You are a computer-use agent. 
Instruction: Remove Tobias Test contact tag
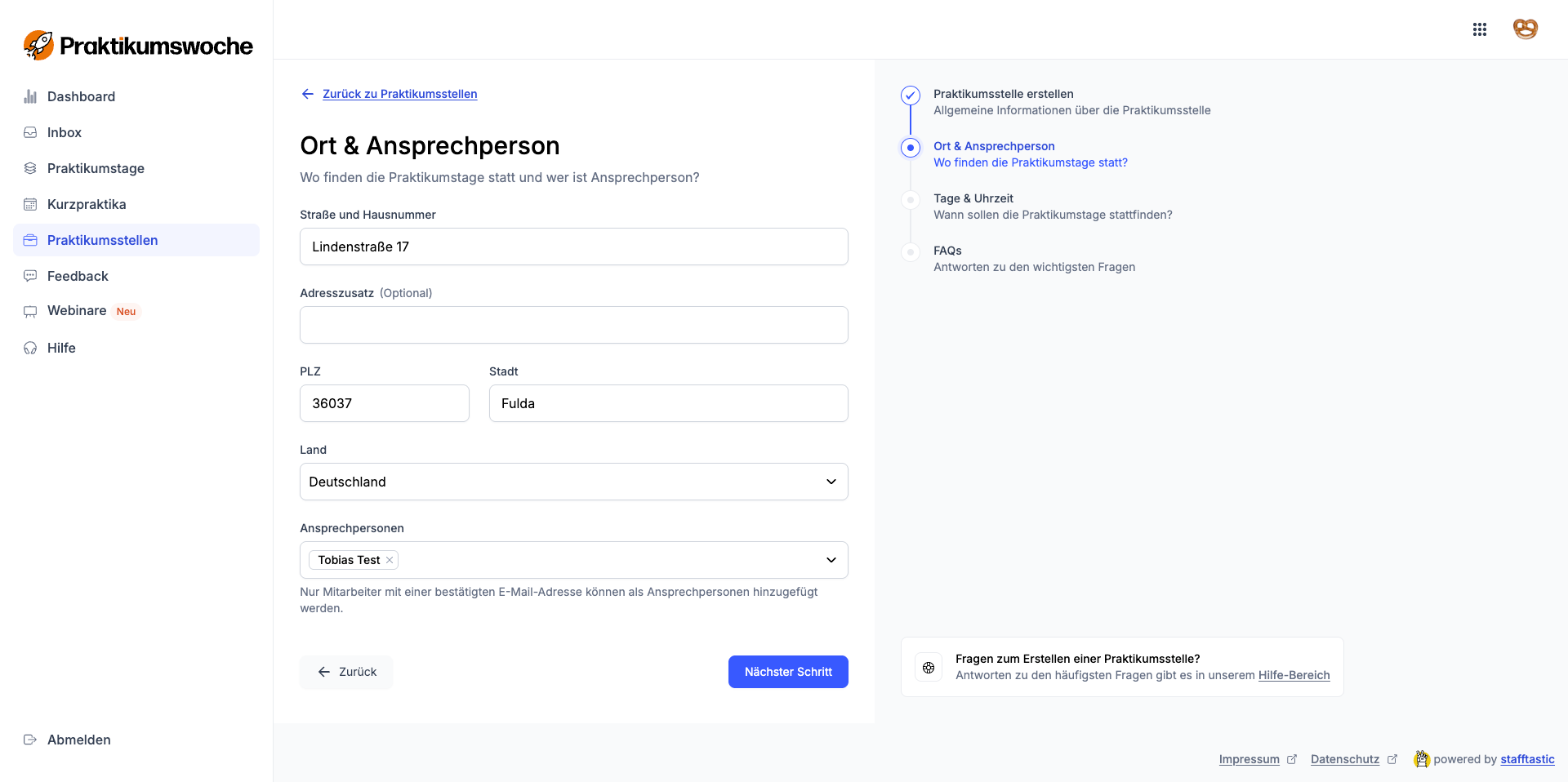coord(390,560)
